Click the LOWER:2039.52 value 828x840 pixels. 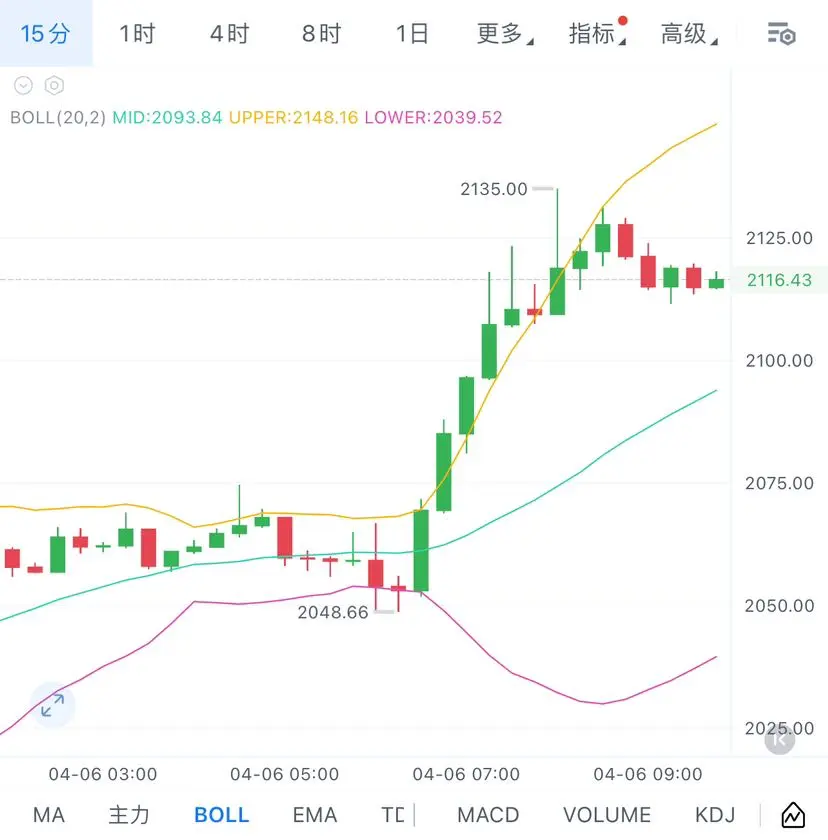click(x=433, y=117)
